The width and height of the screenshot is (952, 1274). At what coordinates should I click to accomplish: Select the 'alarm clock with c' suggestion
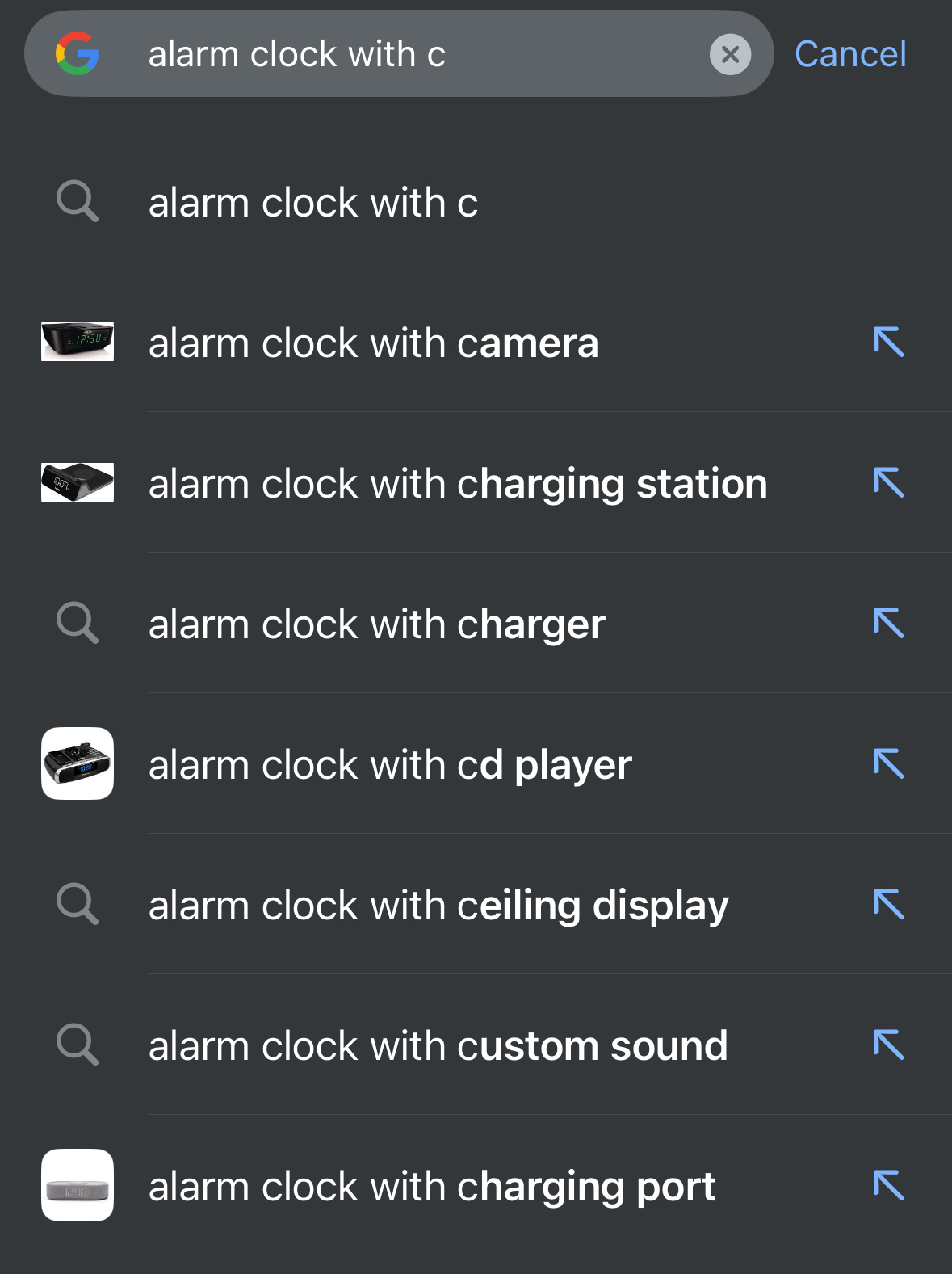coord(313,202)
